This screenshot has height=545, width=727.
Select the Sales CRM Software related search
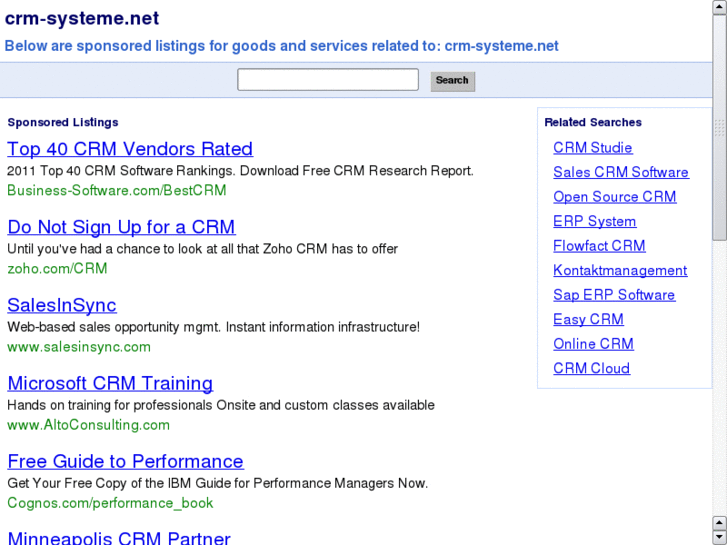pos(620,172)
